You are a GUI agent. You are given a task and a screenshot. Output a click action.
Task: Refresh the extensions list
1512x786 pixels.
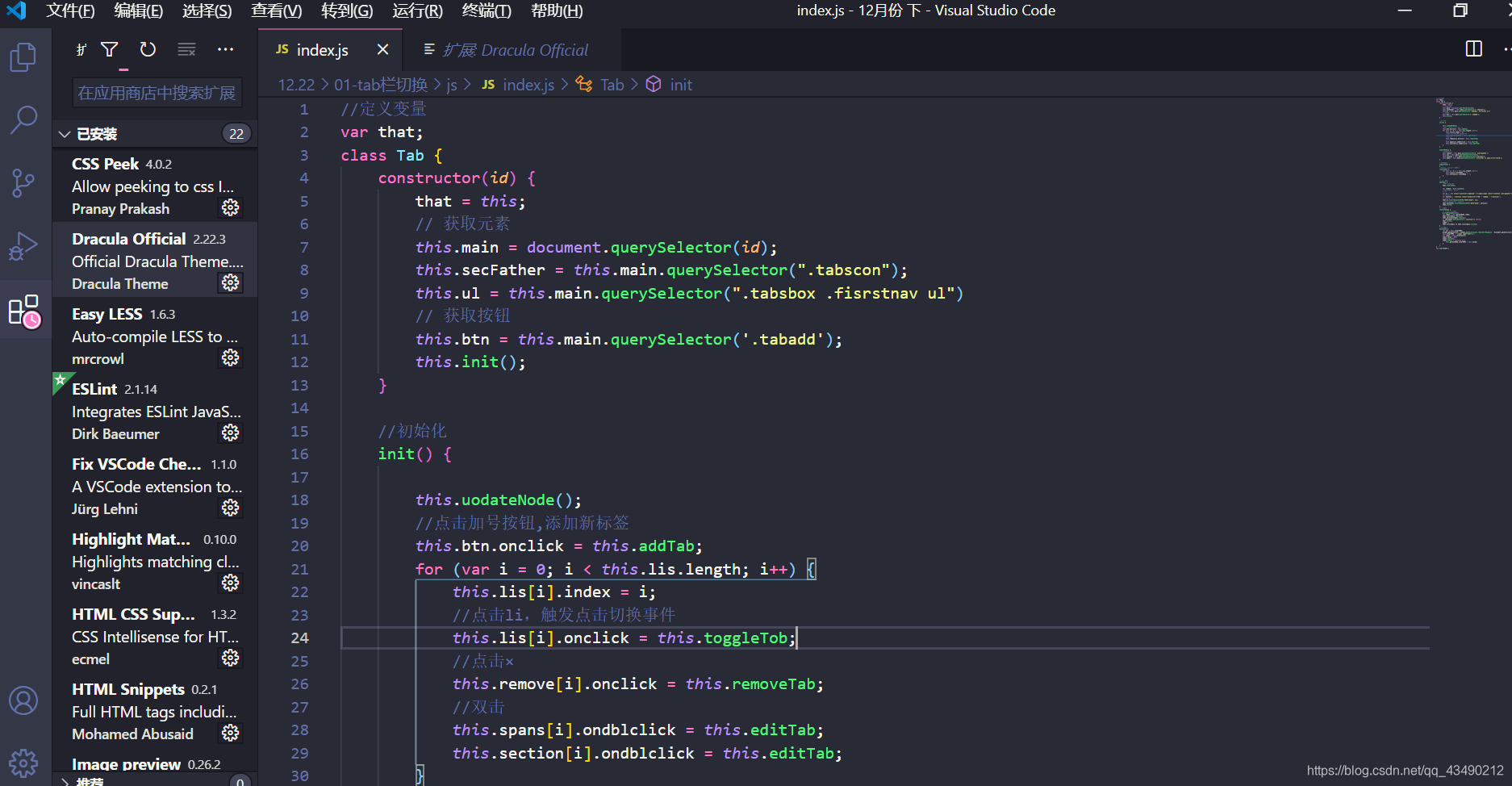pyautogui.click(x=148, y=50)
